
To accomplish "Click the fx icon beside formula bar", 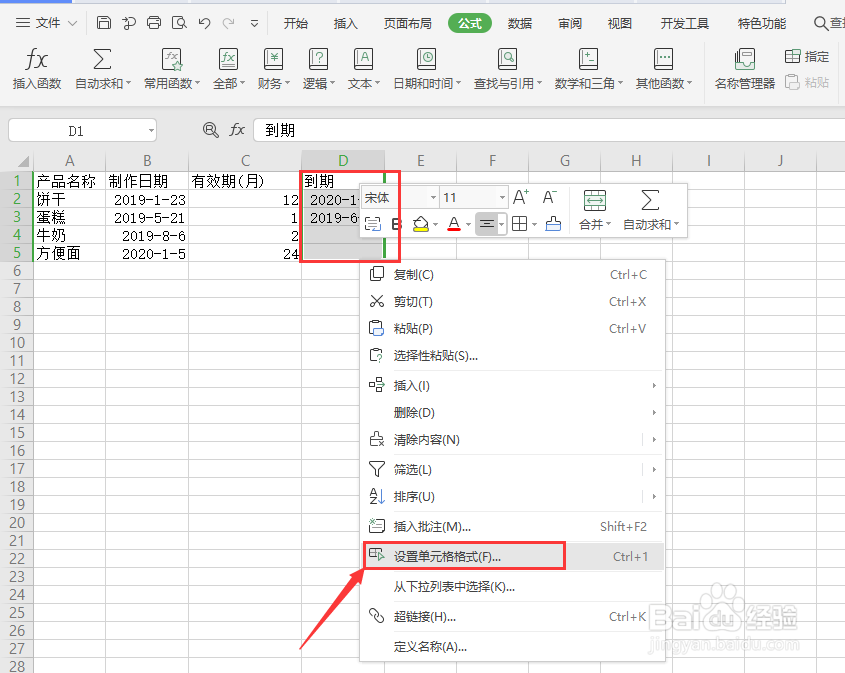I will coord(237,130).
